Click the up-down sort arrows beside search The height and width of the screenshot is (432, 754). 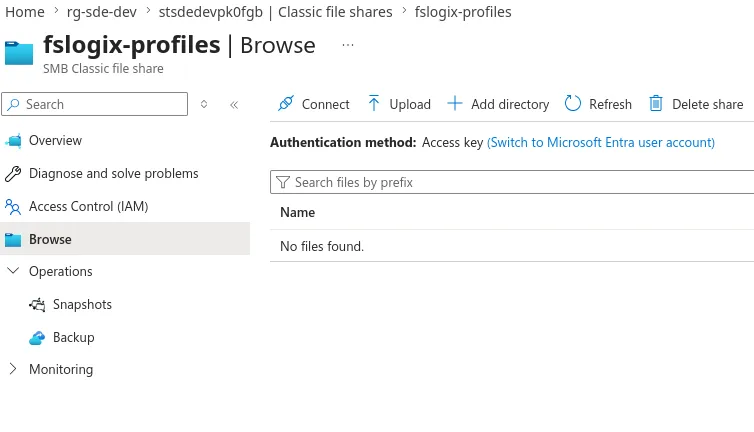point(204,104)
